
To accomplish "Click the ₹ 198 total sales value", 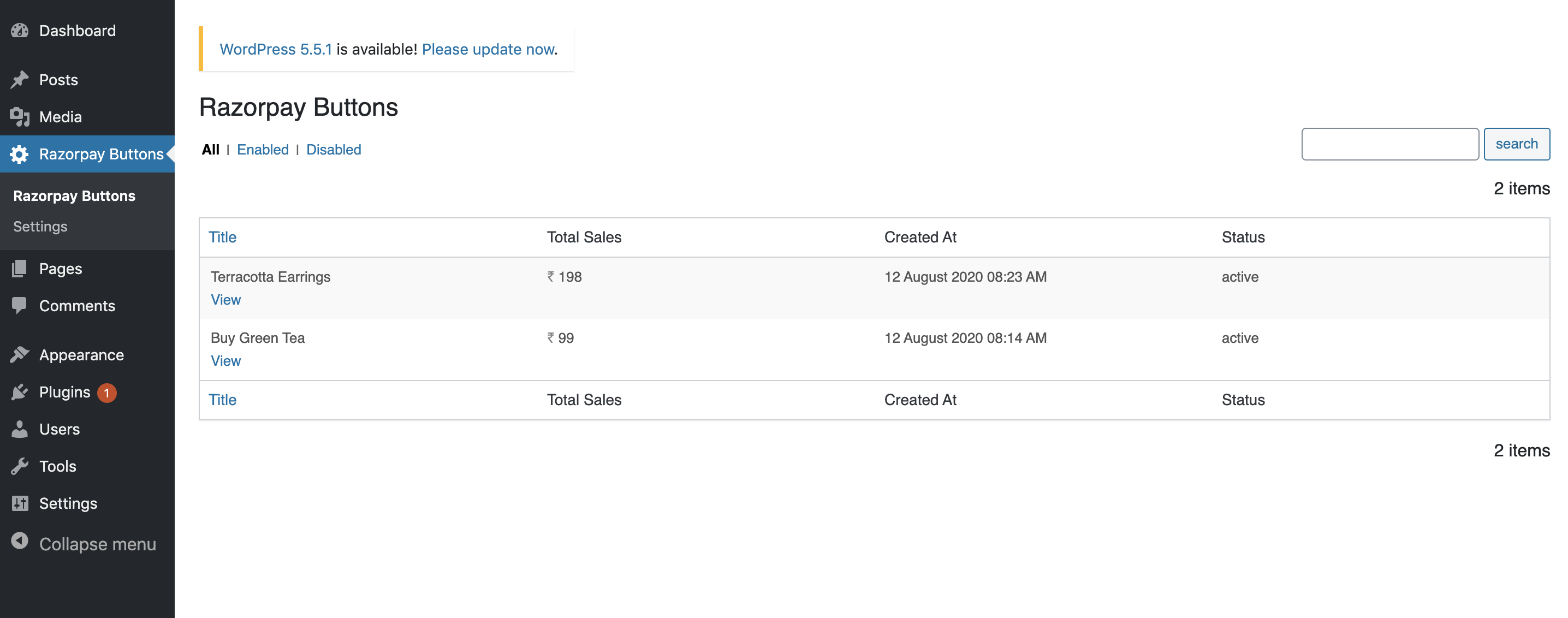I will click(x=565, y=277).
